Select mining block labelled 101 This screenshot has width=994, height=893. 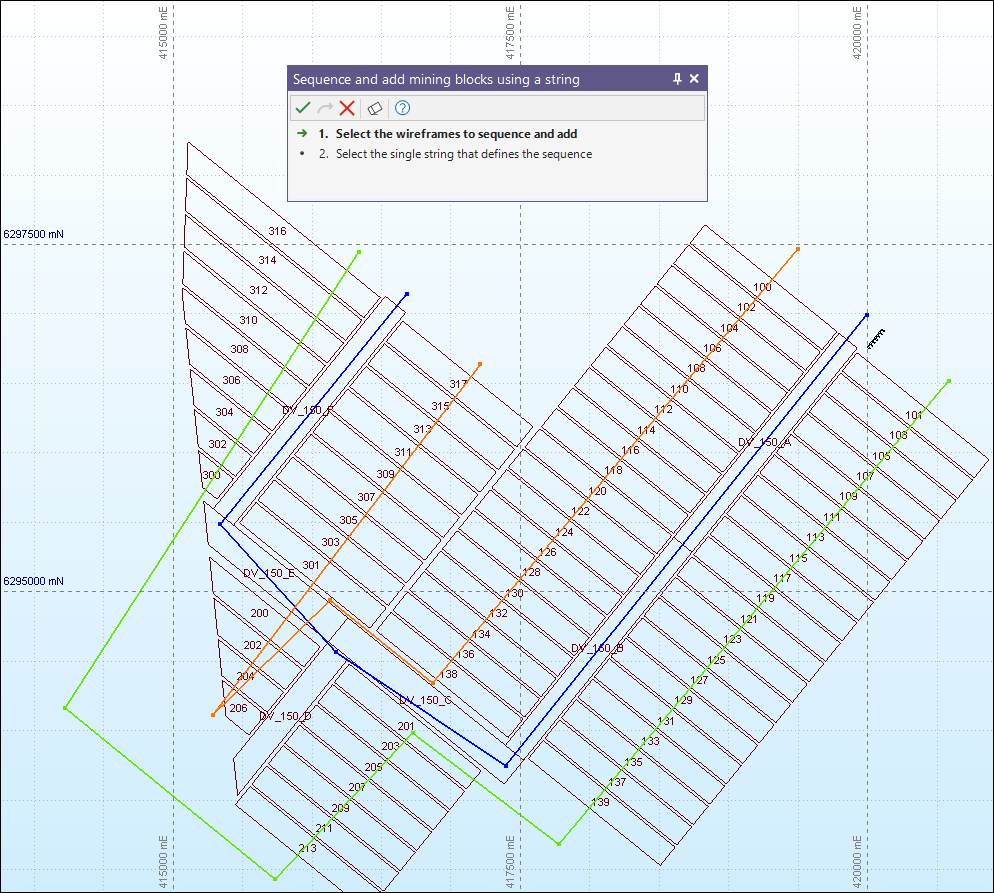(x=913, y=415)
